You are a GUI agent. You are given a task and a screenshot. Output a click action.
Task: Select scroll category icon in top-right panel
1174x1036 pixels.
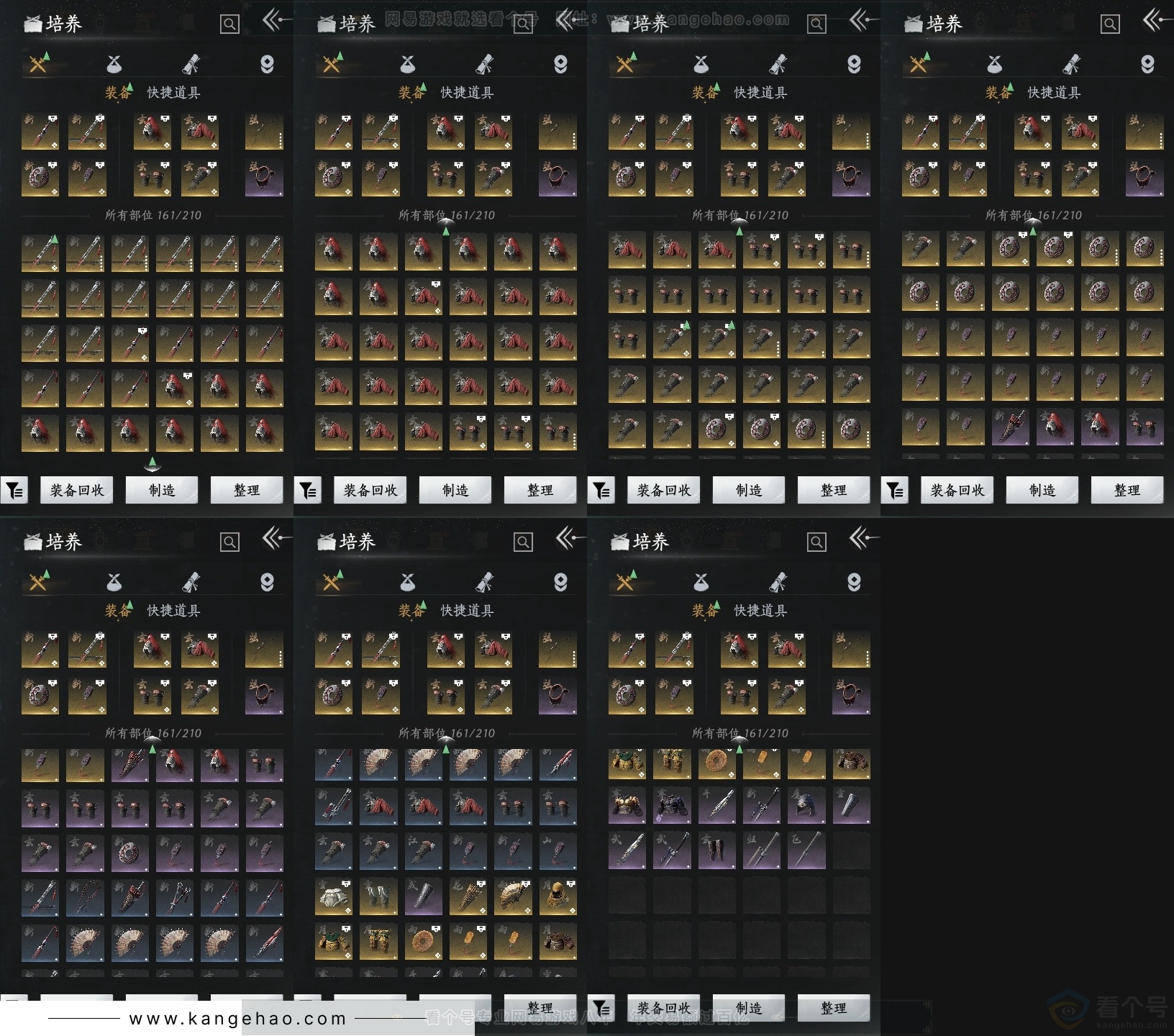point(1072,65)
